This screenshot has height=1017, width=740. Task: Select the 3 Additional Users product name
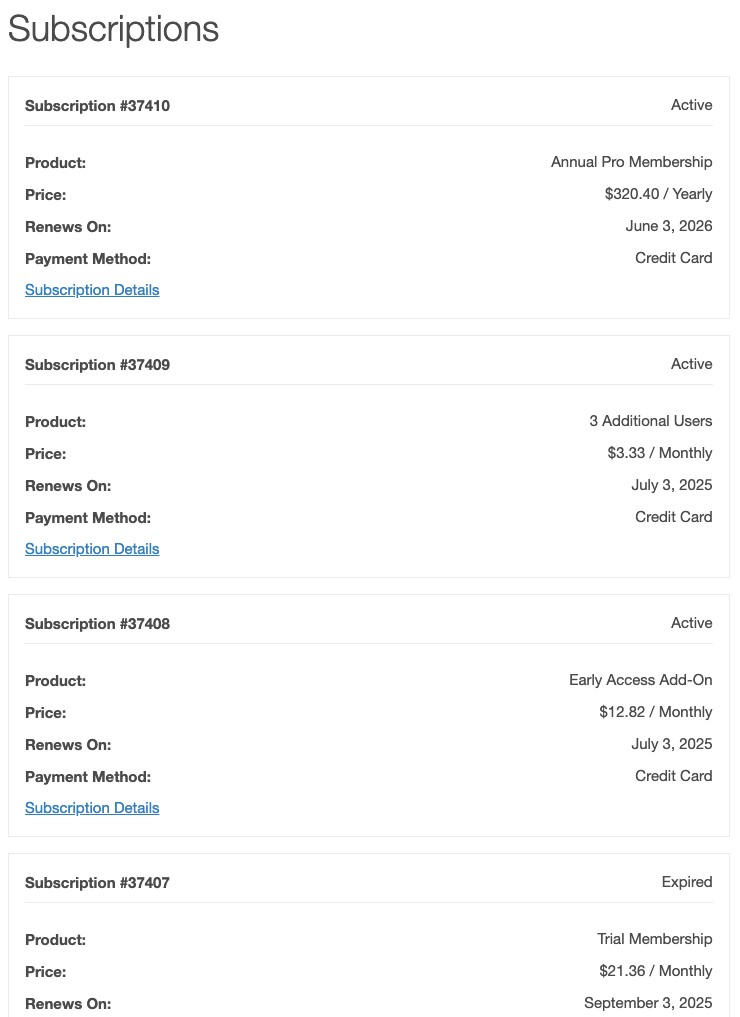point(650,421)
